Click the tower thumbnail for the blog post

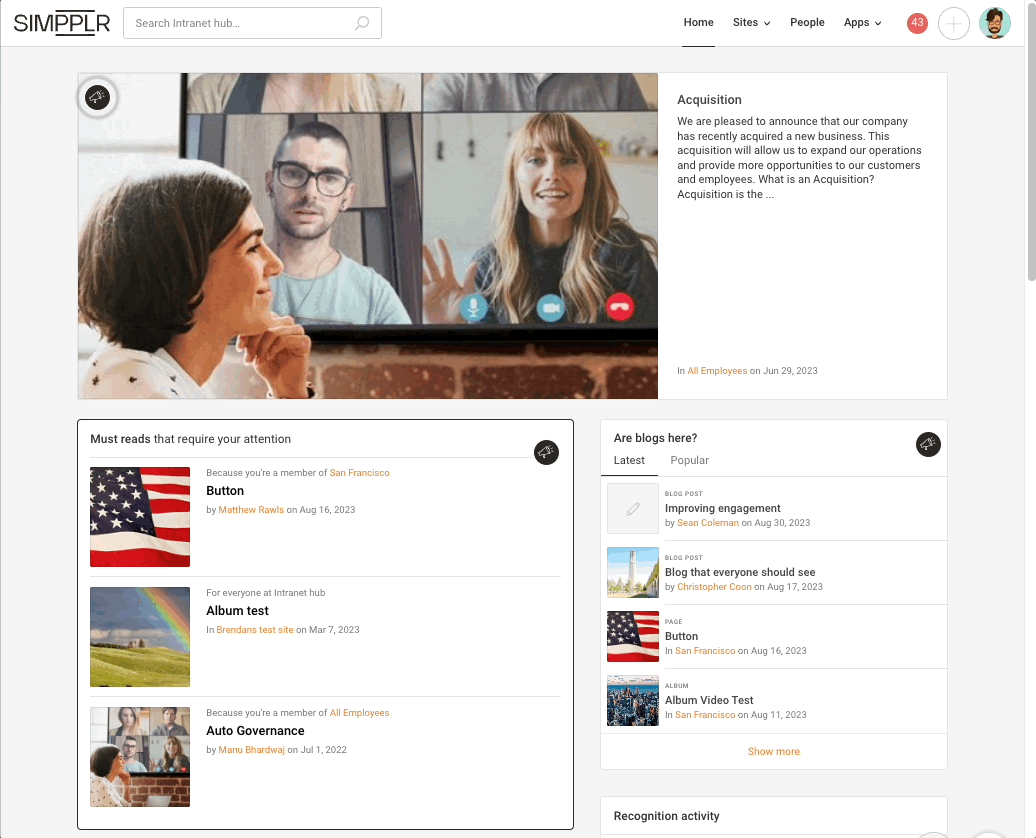point(633,572)
